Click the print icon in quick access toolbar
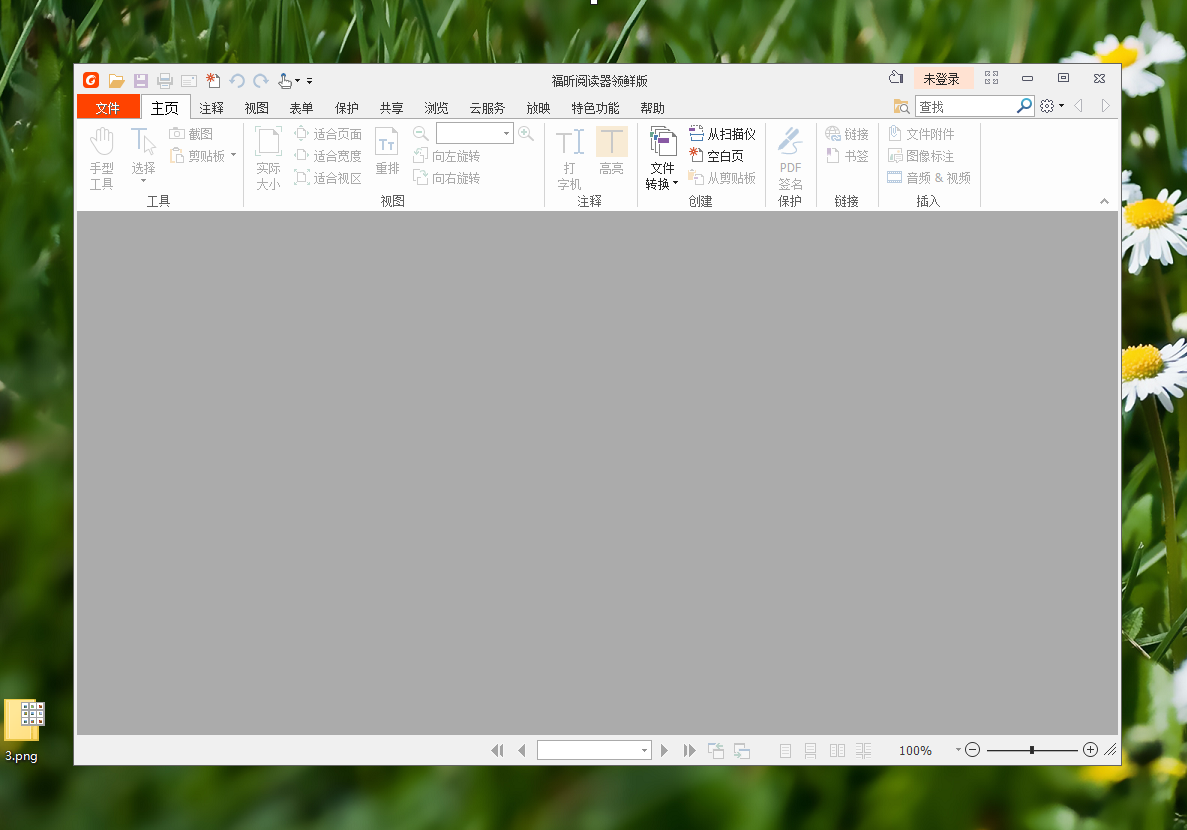The height and width of the screenshot is (830, 1187). (165, 80)
